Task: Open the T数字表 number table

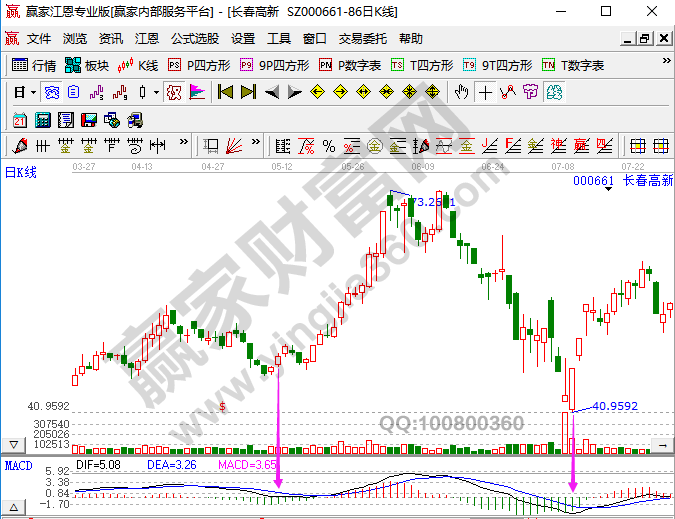Action: [573, 66]
